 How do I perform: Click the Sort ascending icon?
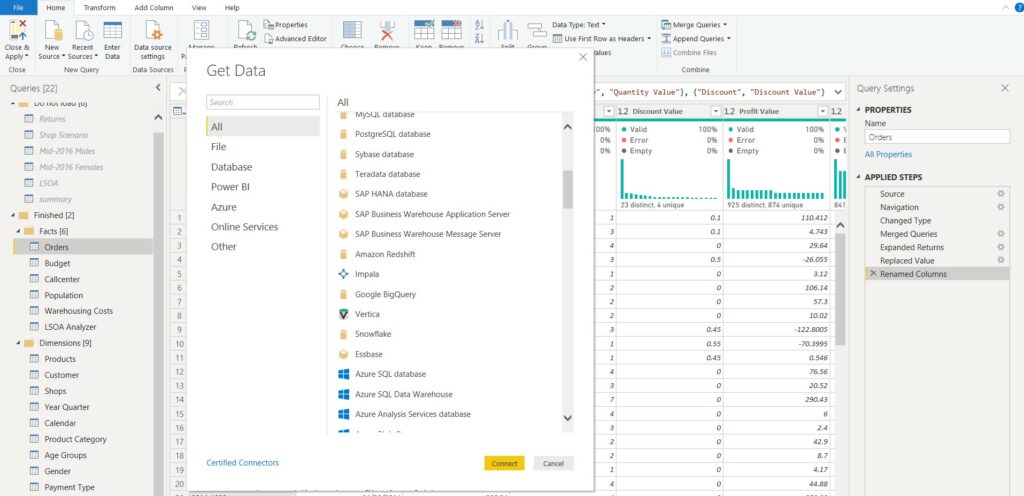[479, 25]
